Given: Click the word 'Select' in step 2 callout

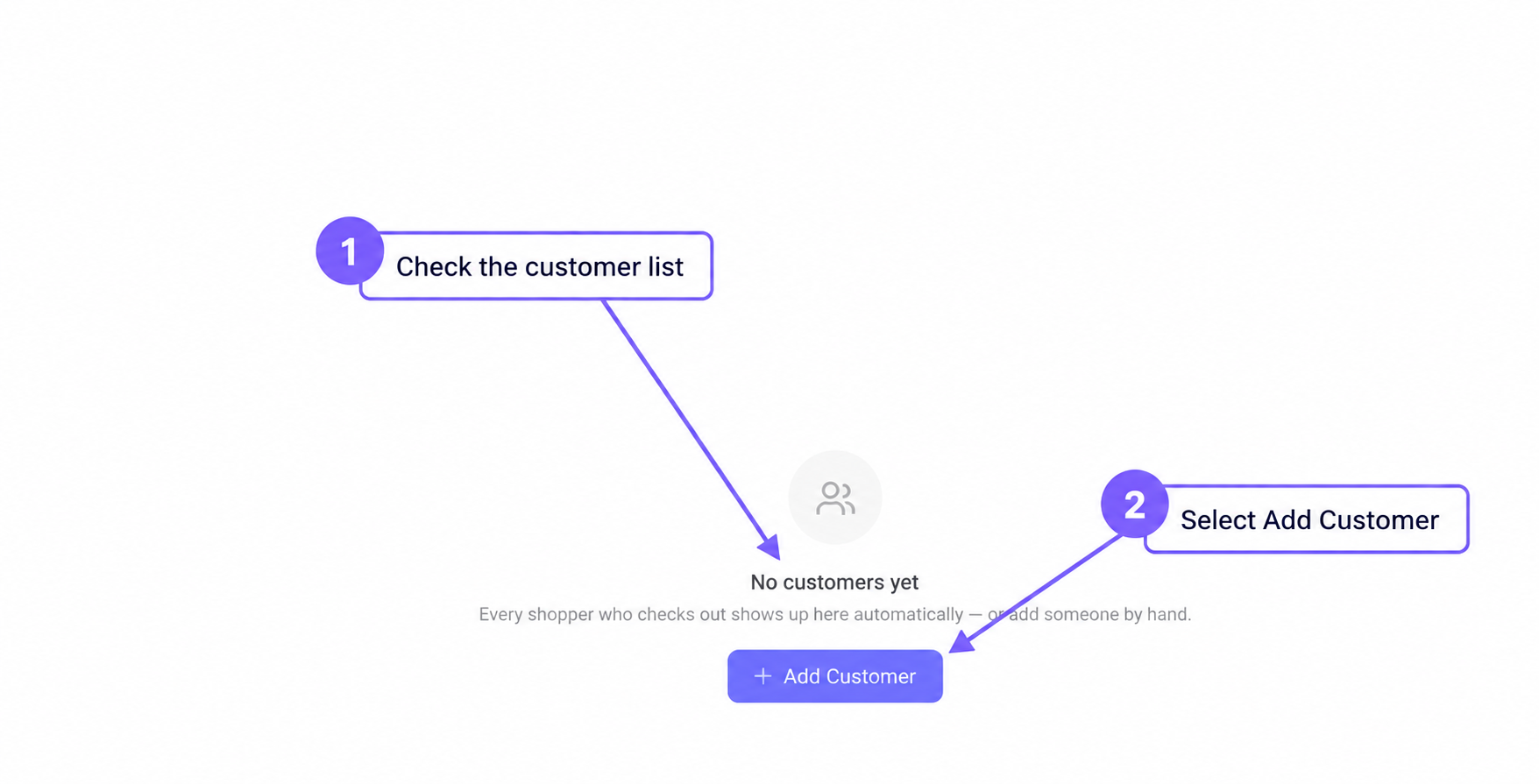Looking at the screenshot, I should [1218, 519].
